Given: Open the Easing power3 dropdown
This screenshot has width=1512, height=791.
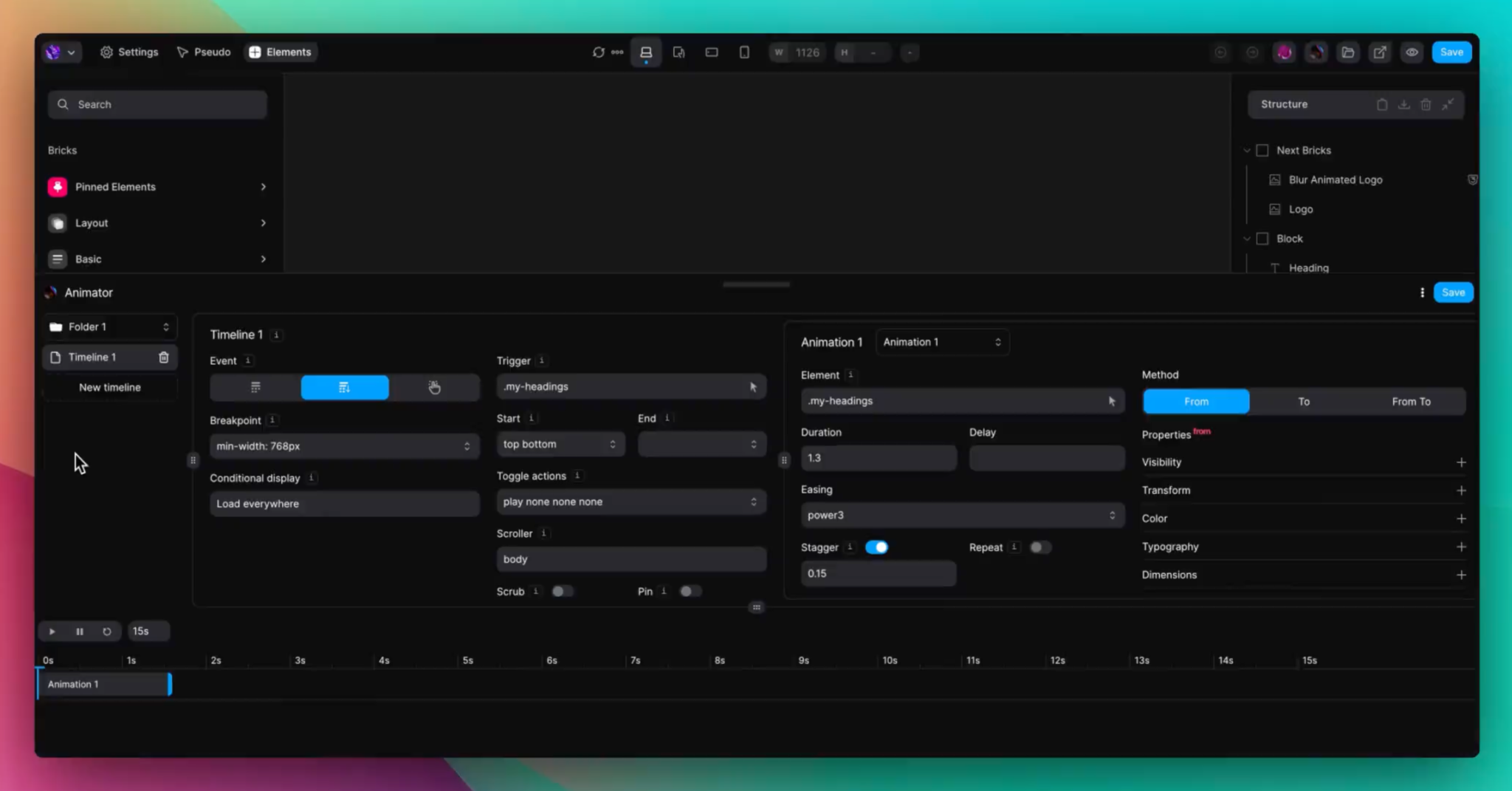Looking at the screenshot, I should click(962, 516).
